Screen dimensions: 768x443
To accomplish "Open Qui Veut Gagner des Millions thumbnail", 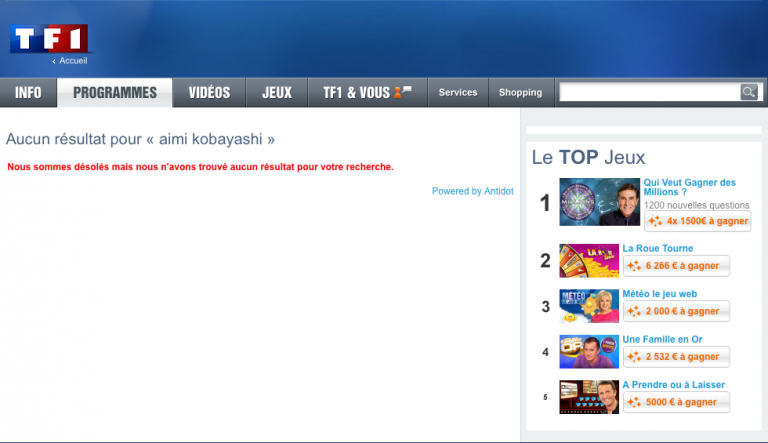I will [600, 202].
